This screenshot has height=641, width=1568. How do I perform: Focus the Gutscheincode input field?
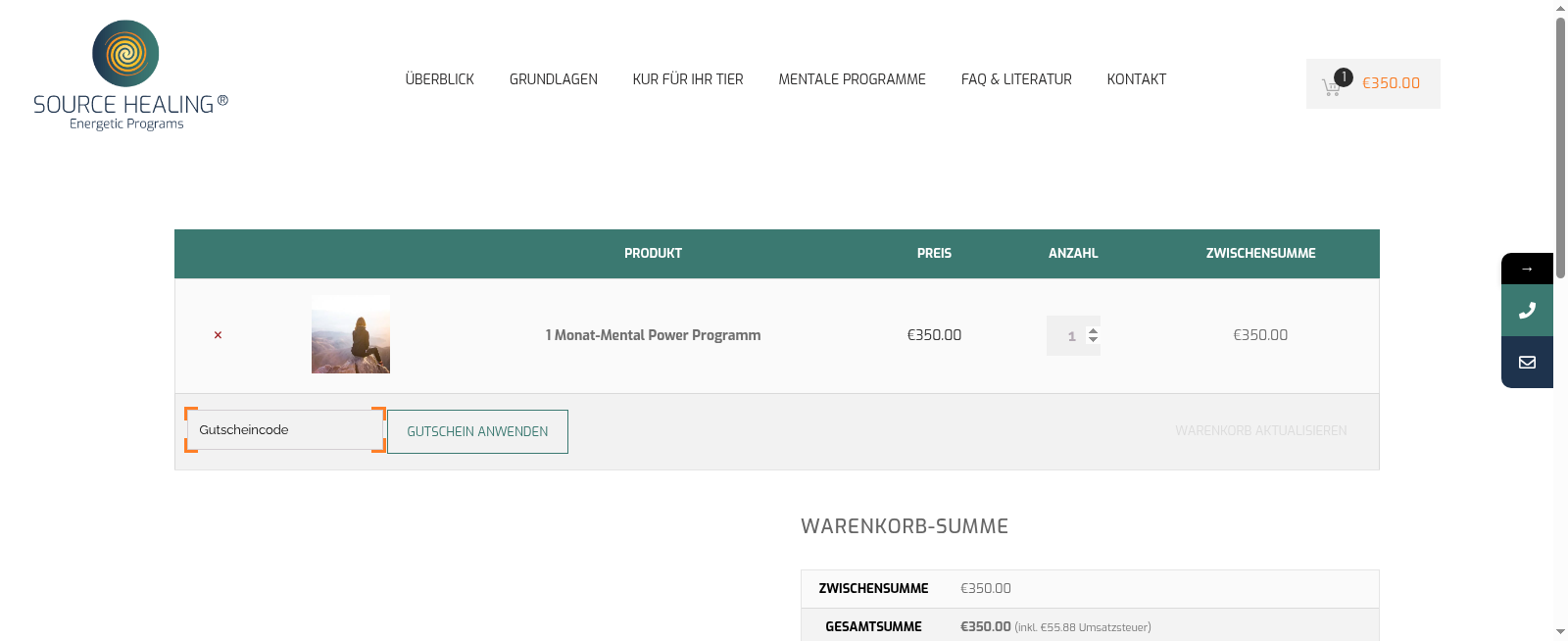point(284,430)
